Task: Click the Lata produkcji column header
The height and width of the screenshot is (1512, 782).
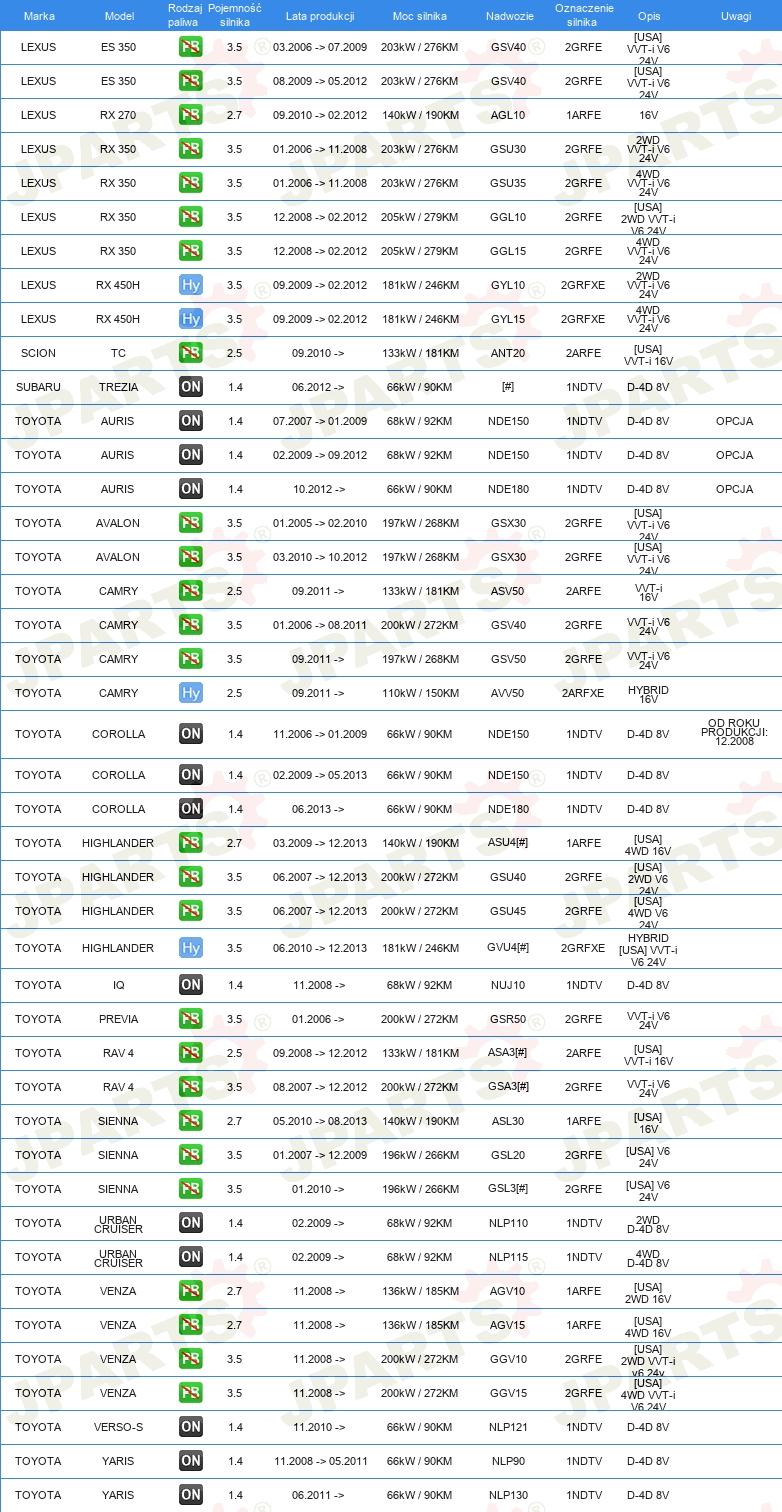Action: (320, 16)
